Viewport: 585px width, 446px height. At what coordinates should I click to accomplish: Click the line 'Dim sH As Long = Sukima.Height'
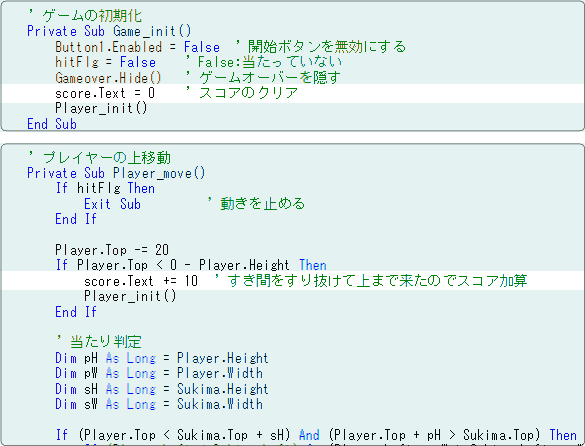click(x=162, y=389)
